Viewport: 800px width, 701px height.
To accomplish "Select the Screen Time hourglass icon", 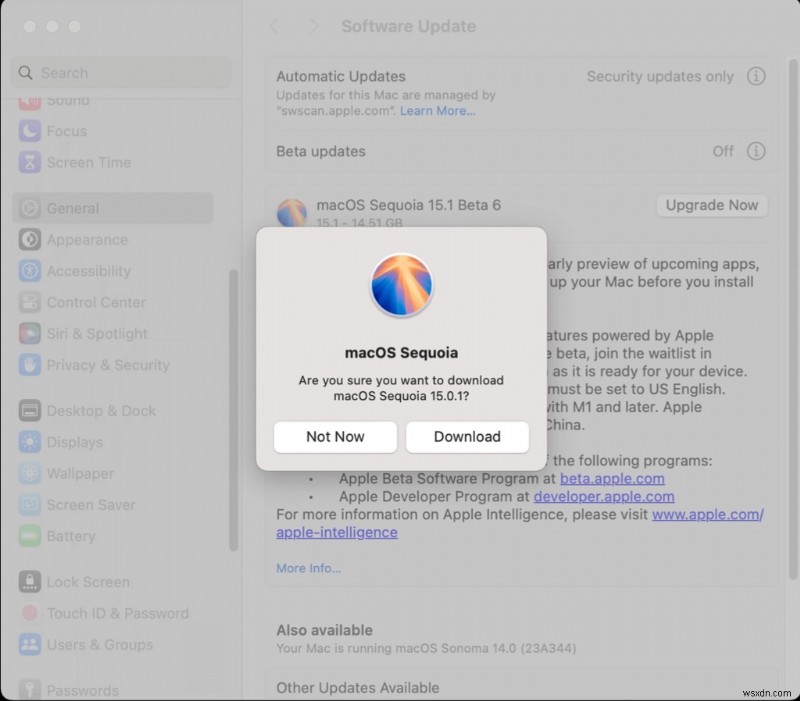I will tap(30, 162).
